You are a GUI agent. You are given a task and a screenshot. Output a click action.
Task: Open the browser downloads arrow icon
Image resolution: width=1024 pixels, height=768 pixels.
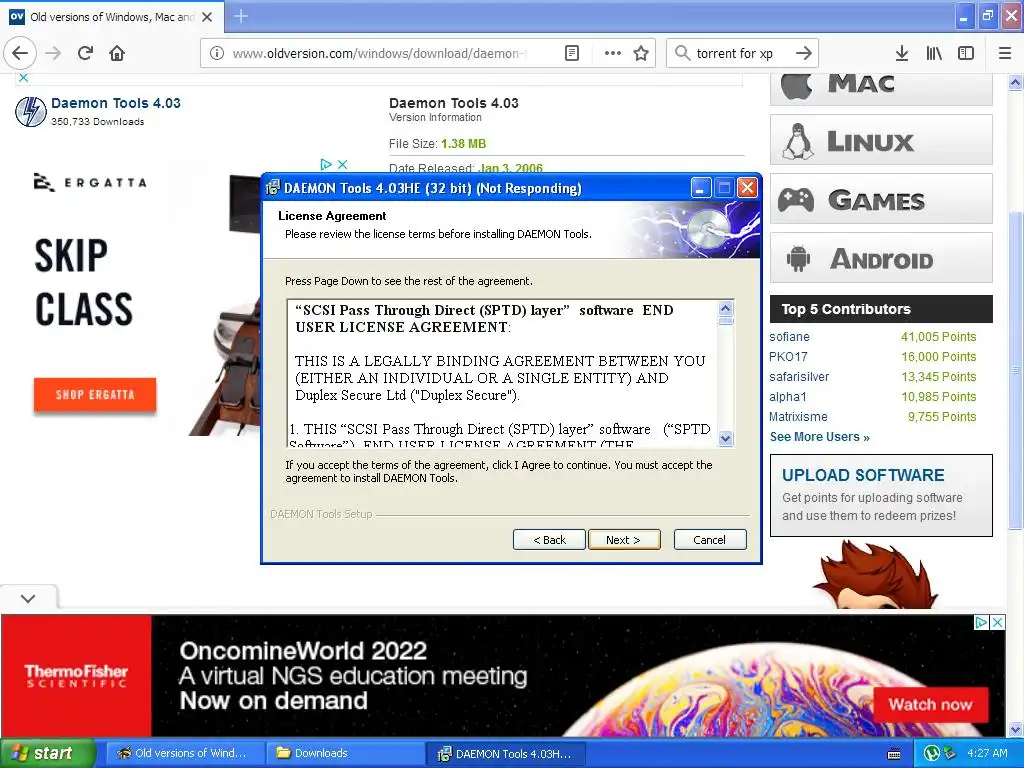pos(901,53)
